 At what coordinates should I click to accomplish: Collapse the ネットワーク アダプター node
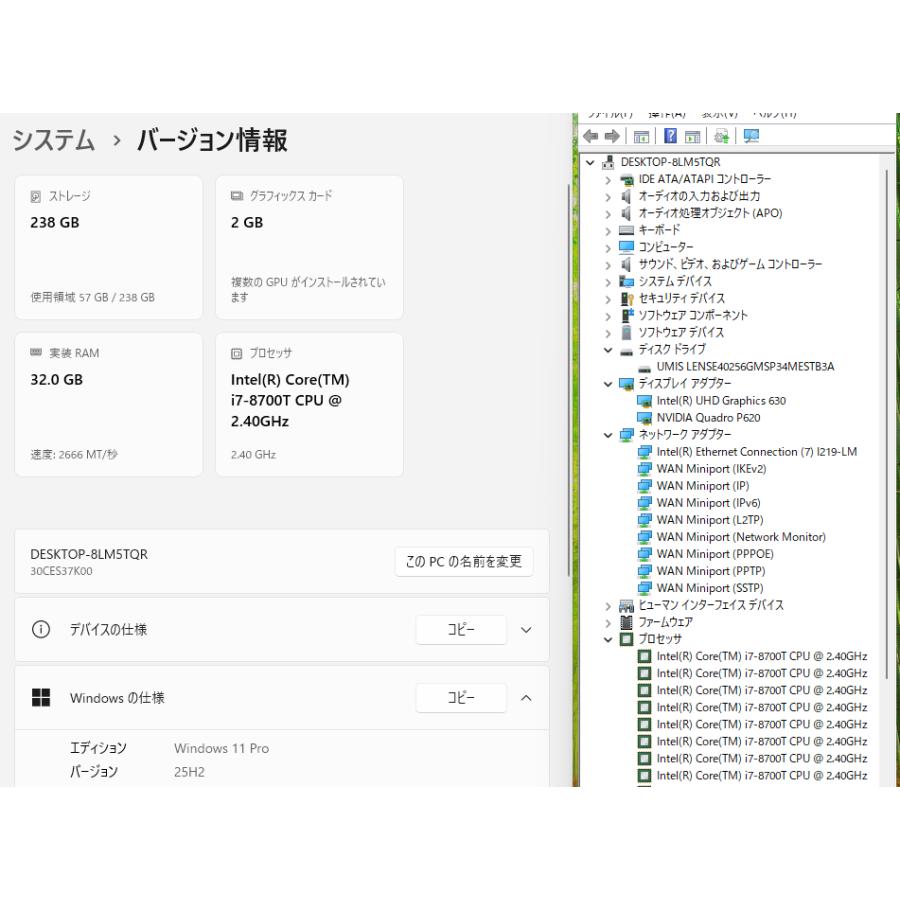[x=608, y=435]
